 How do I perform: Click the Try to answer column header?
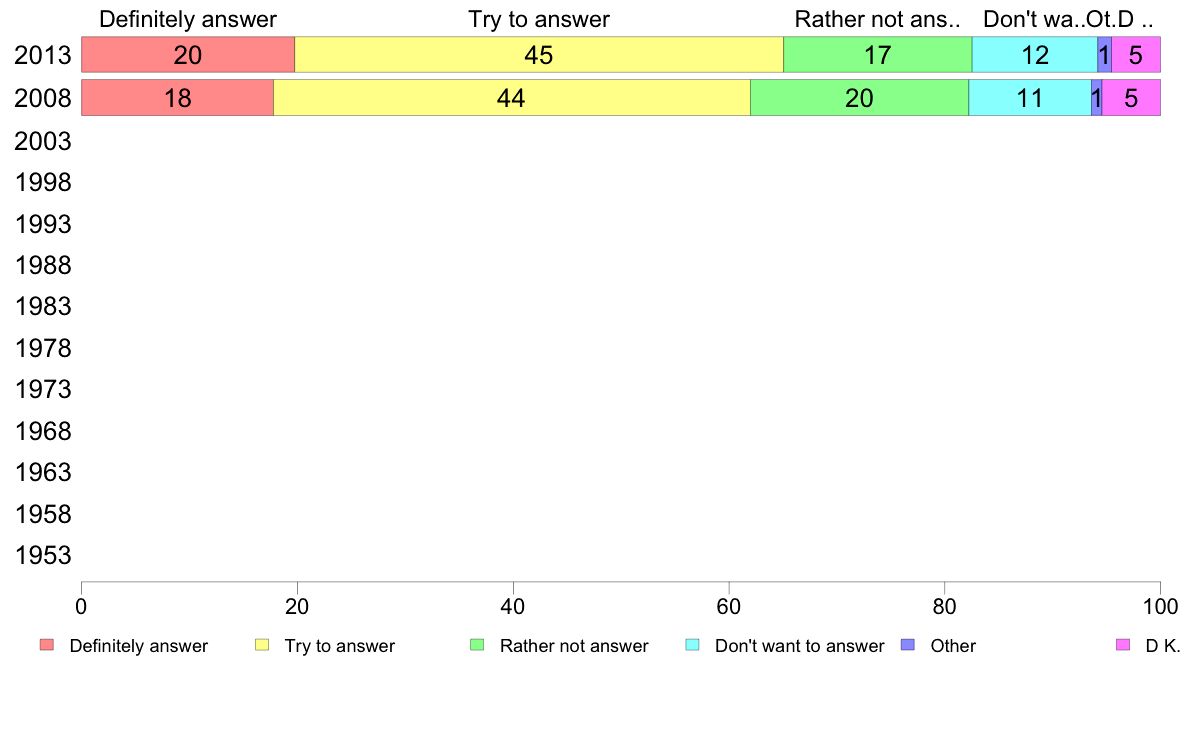[539, 19]
